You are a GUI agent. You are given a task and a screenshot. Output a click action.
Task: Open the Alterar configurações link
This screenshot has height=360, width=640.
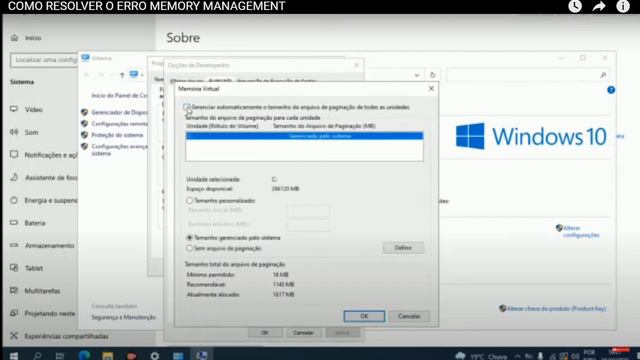tap(581, 231)
